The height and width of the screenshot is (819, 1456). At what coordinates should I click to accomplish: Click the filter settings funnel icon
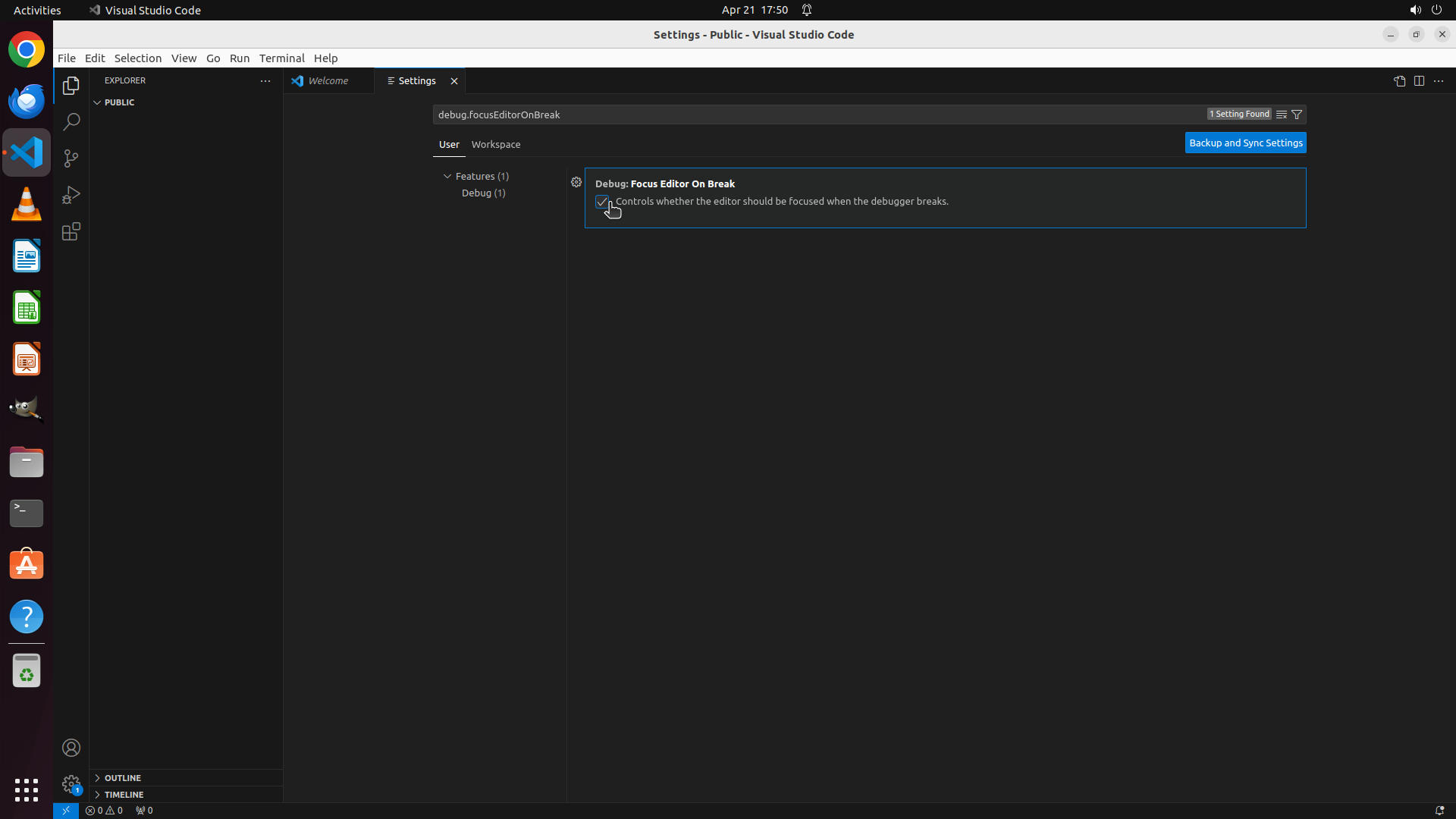coord(1297,115)
